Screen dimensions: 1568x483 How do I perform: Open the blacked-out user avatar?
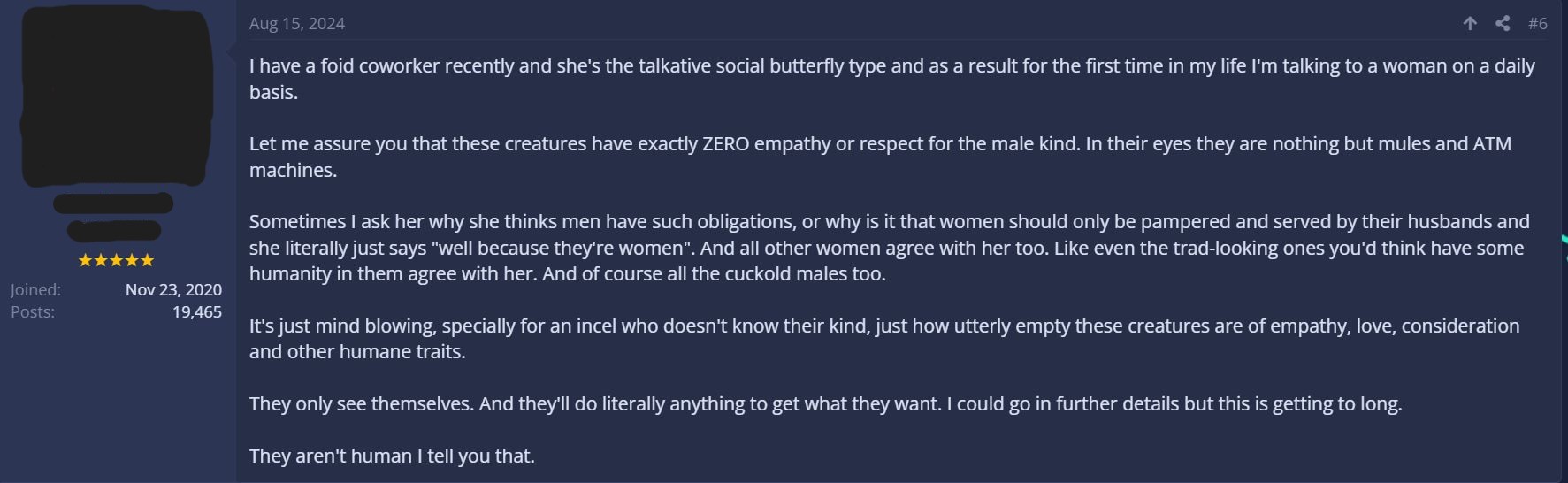[117, 96]
